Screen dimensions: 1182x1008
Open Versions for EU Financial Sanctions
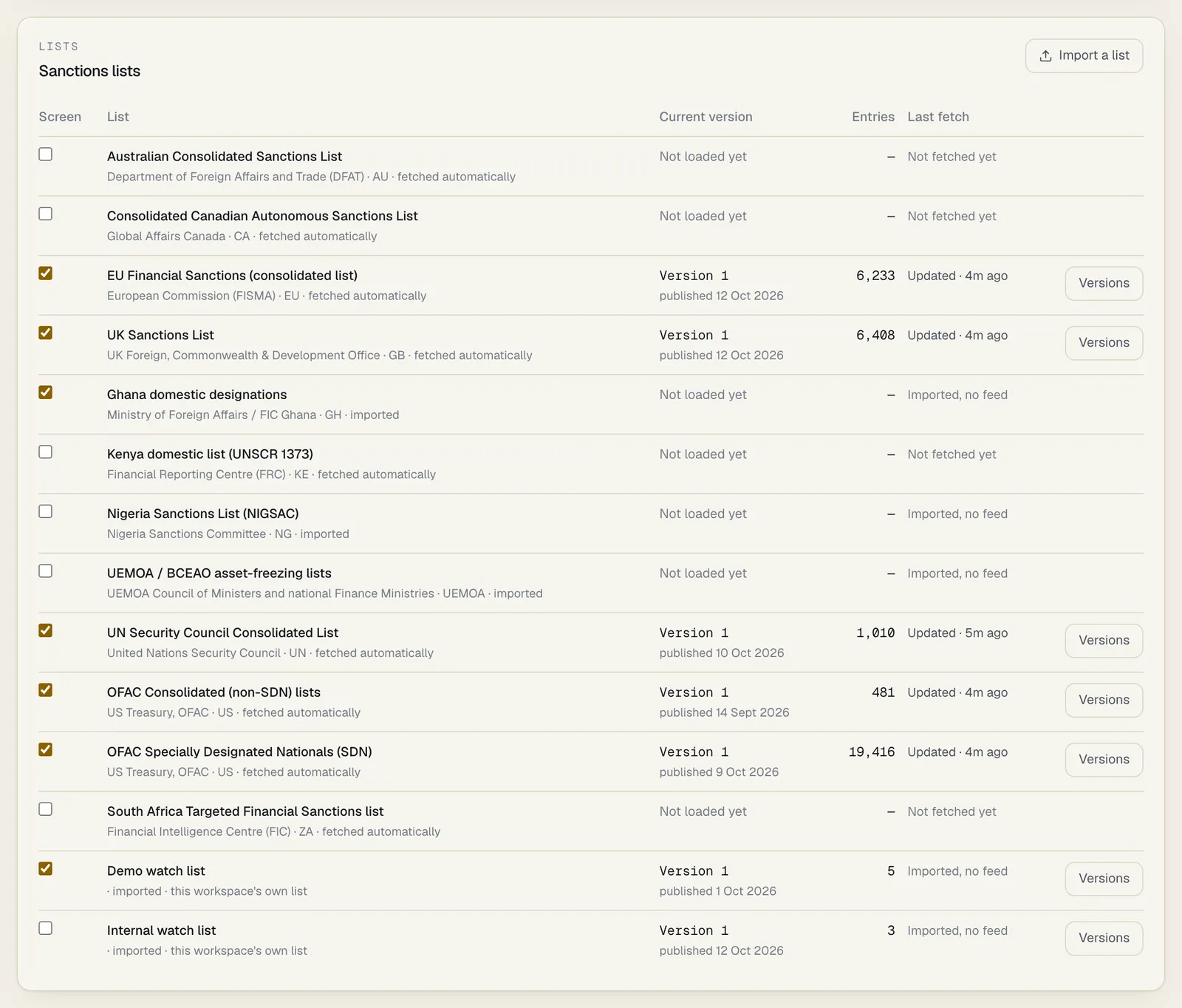coord(1104,283)
